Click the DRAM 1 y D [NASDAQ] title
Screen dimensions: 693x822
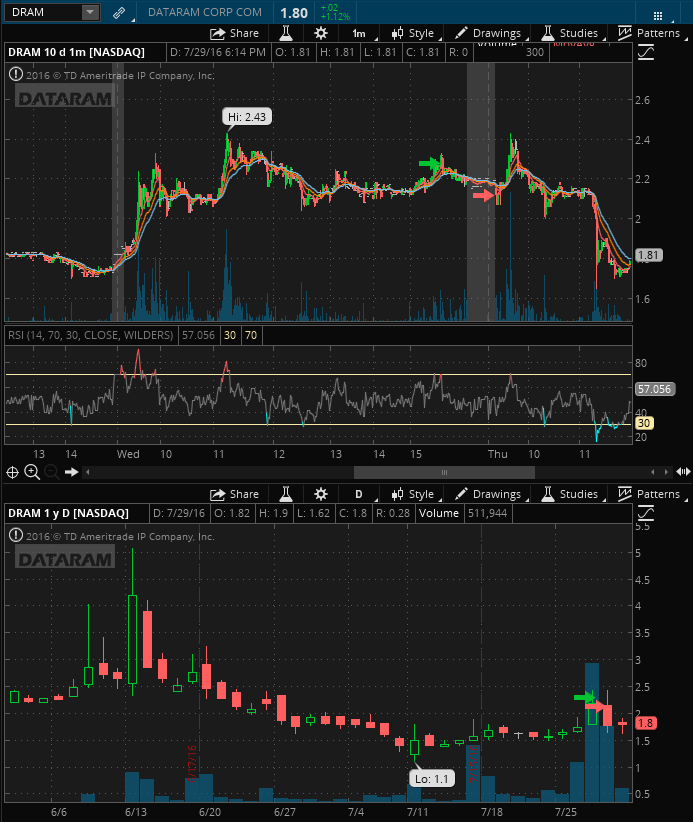pos(68,513)
